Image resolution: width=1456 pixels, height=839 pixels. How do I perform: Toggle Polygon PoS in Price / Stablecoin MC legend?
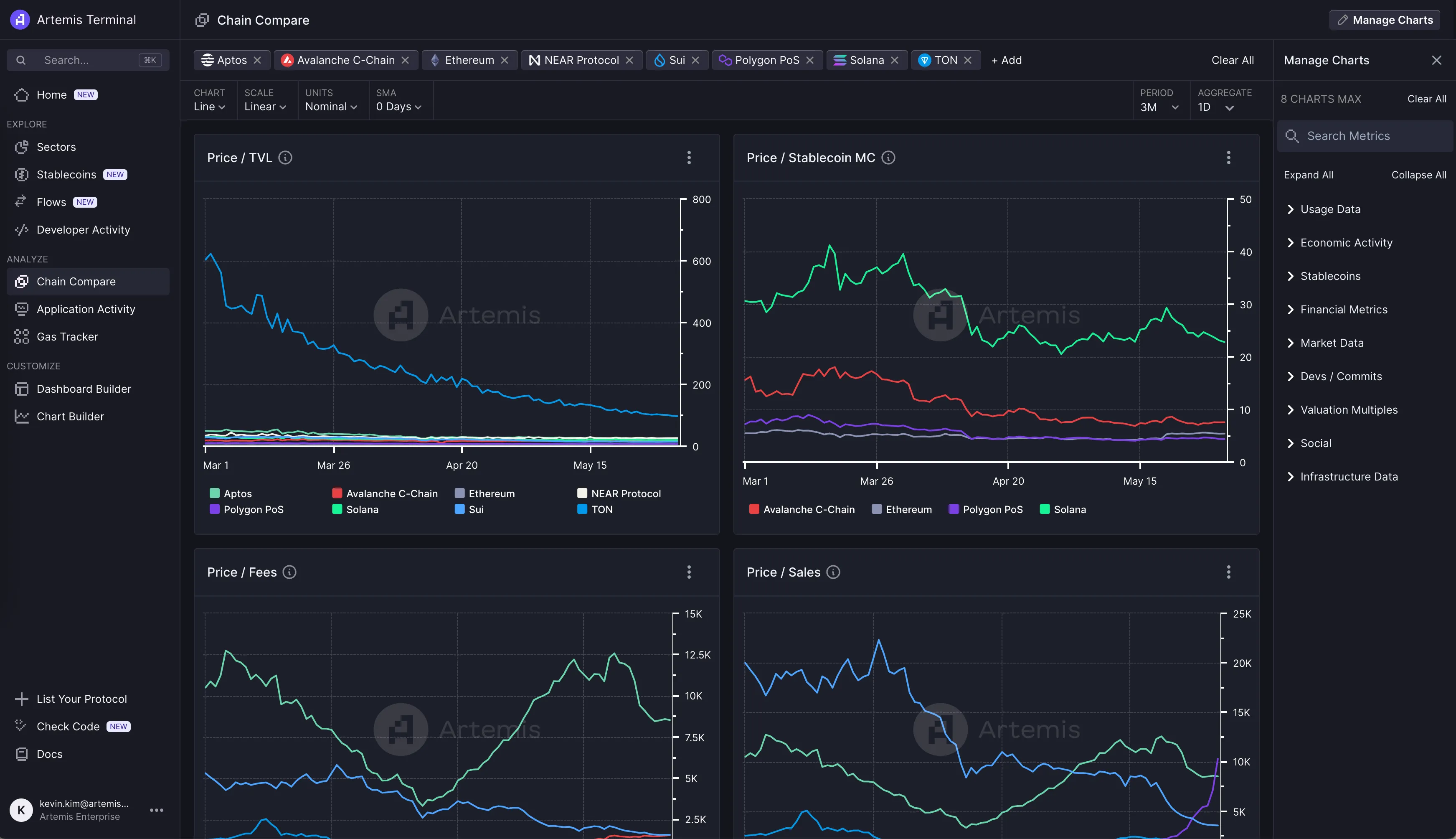985,509
